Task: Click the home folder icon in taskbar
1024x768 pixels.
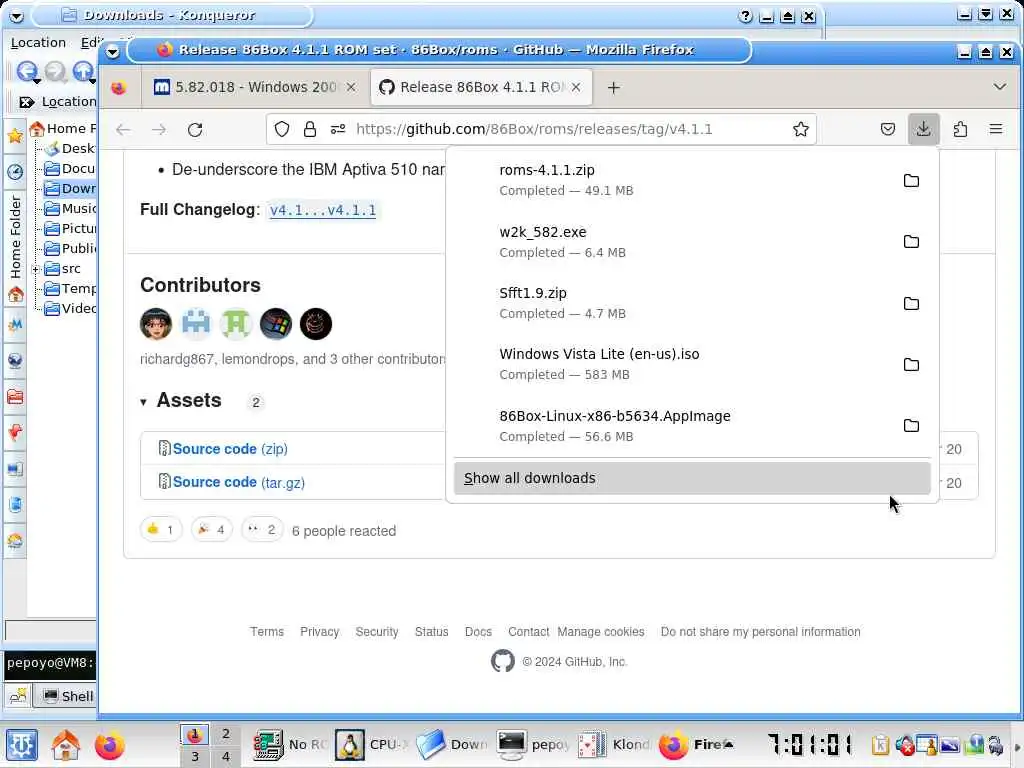Action: (65, 744)
